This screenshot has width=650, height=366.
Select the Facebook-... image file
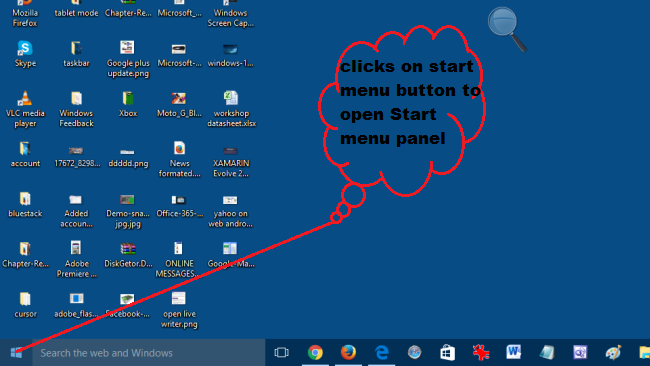pyautogui.click(x=128, y=305)
